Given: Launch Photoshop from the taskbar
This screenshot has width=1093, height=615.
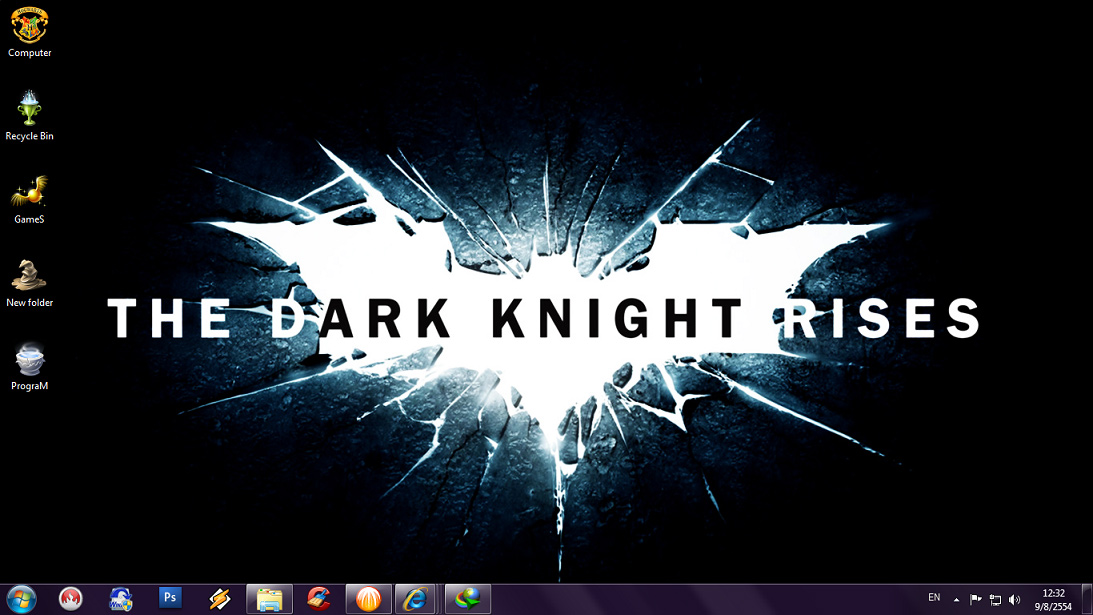Looking at the screenshot, I should (x=169, y=598).
